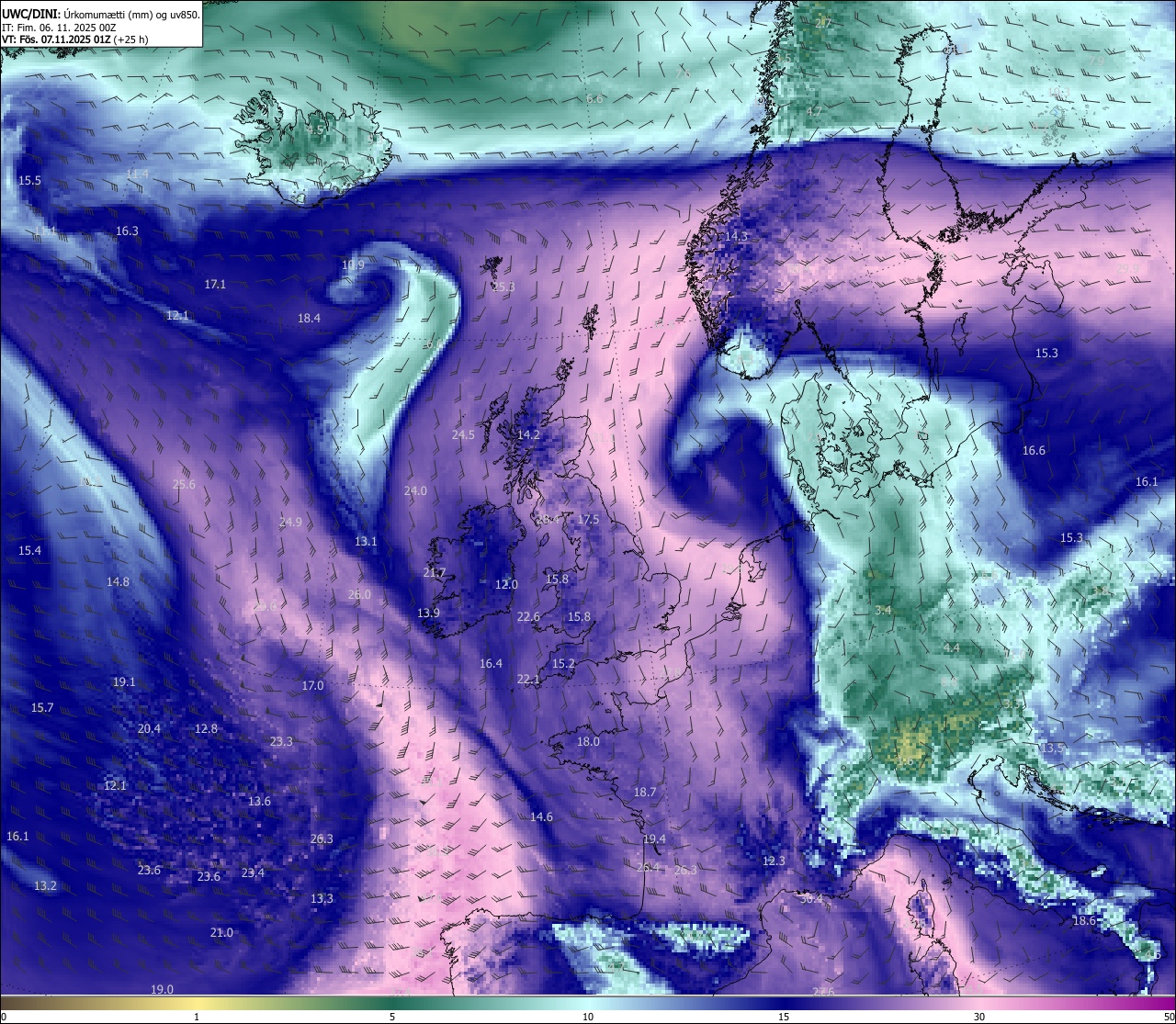
Task: Click the 17.5 value over northern England
Action: pyautogui.click(x=588, y=519)
